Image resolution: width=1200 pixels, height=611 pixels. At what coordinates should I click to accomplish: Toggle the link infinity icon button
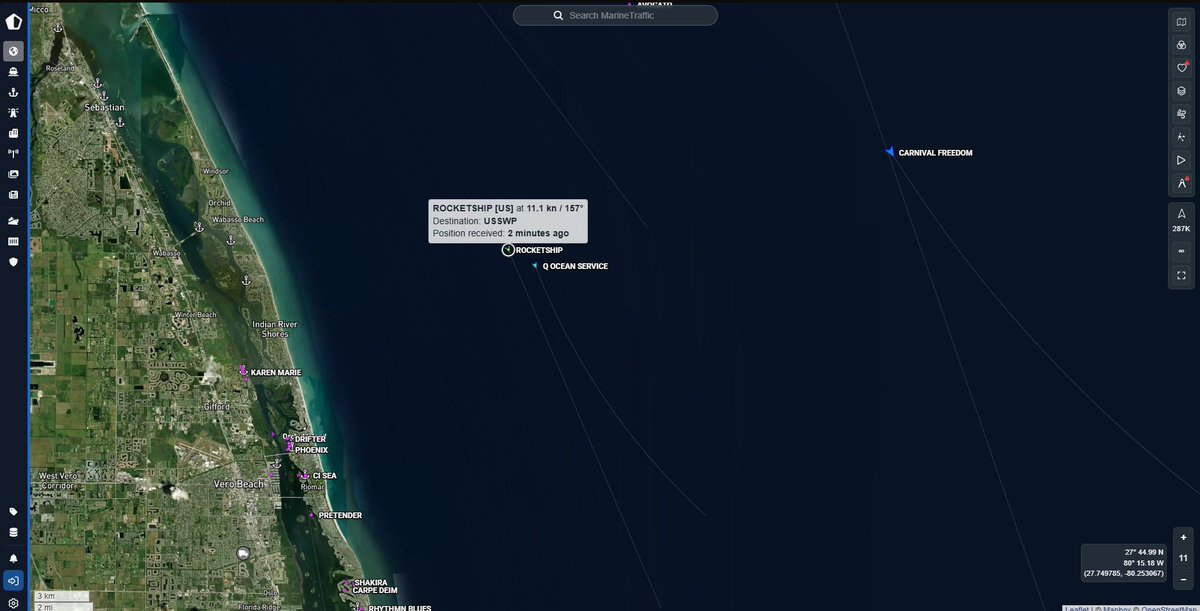[x=1181, y=251]
